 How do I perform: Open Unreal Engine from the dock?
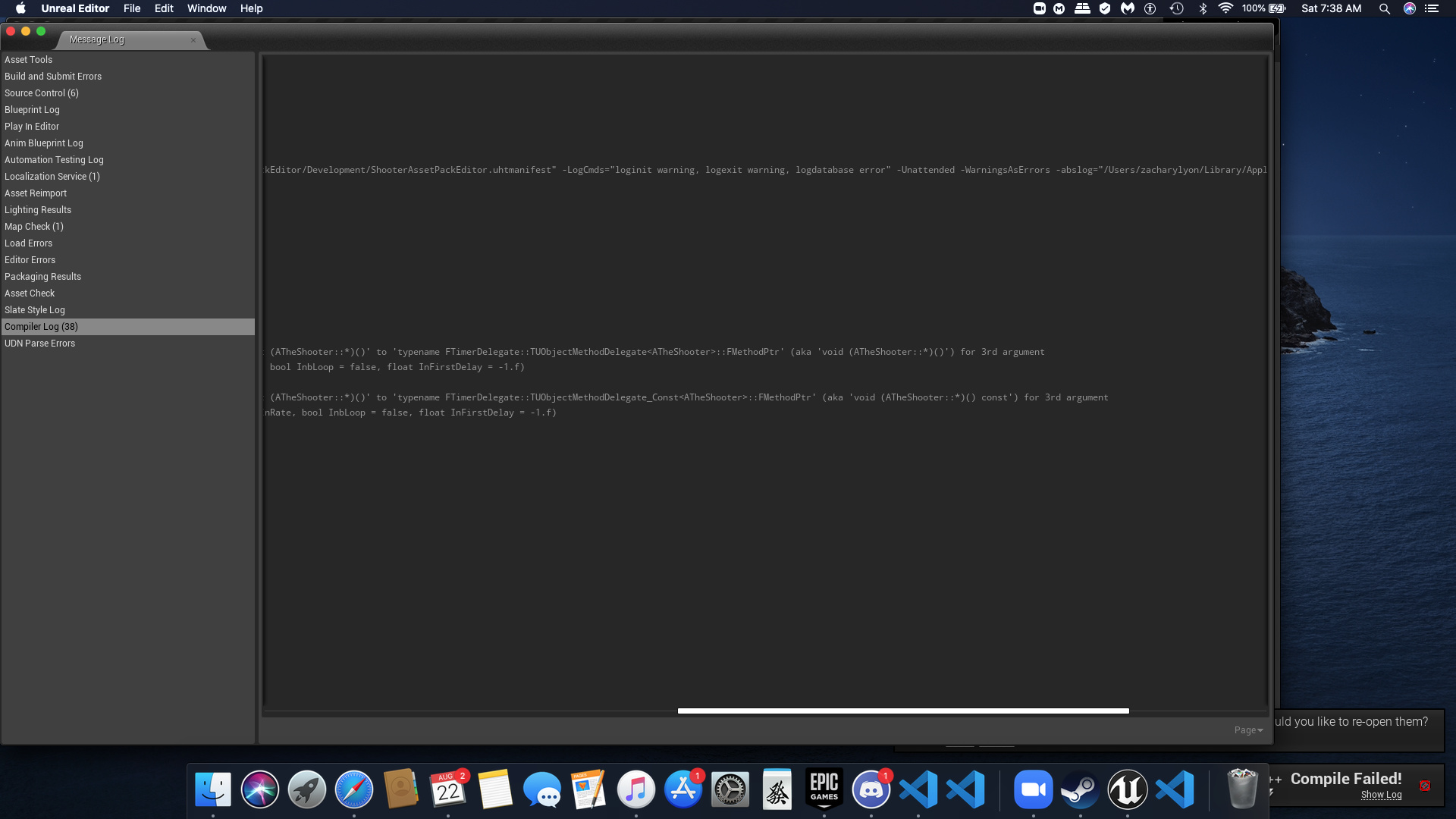(1127, 790)
